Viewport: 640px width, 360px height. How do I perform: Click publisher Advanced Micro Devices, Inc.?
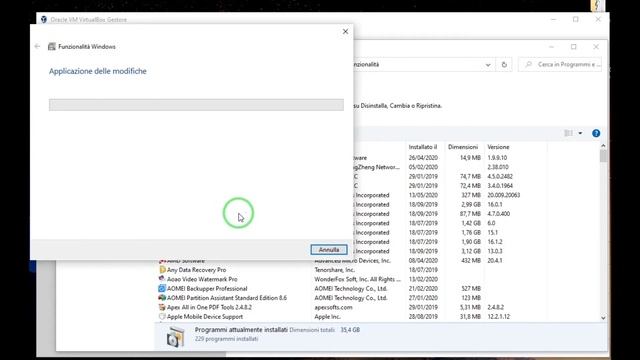(353, 260)
